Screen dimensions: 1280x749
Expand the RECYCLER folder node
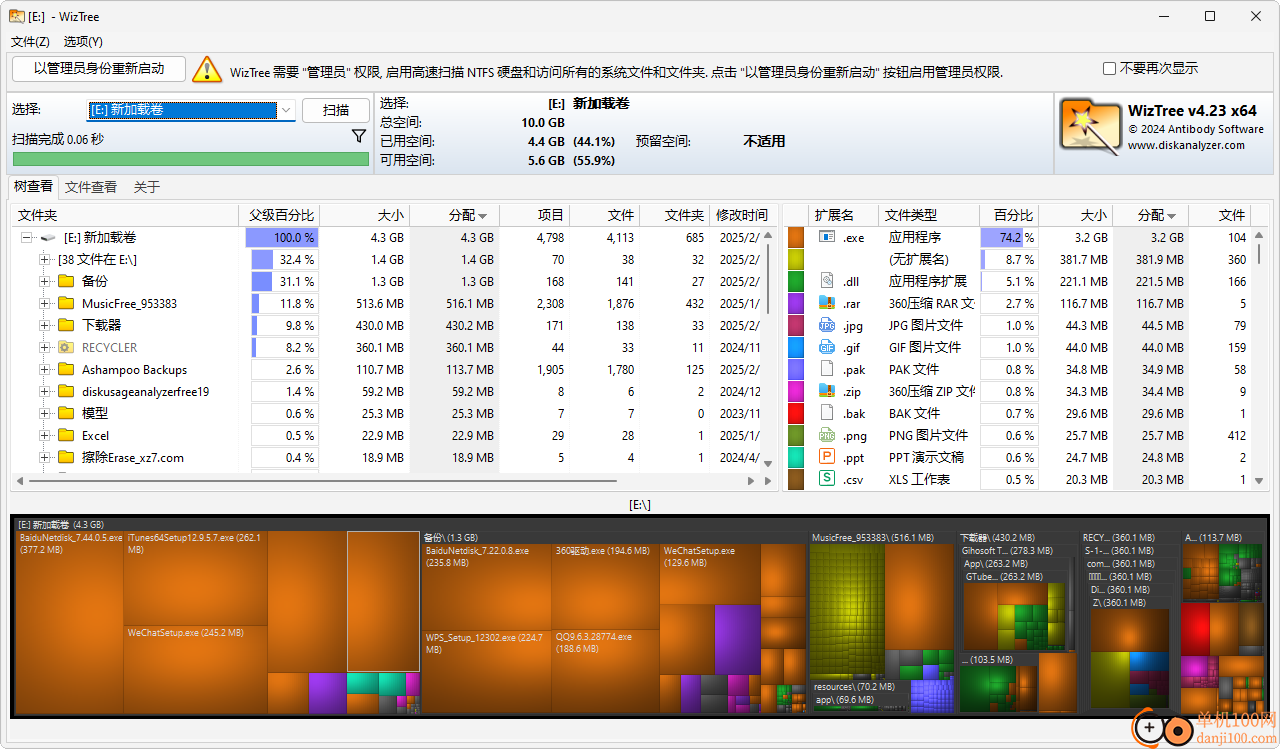tap(45, 348)
